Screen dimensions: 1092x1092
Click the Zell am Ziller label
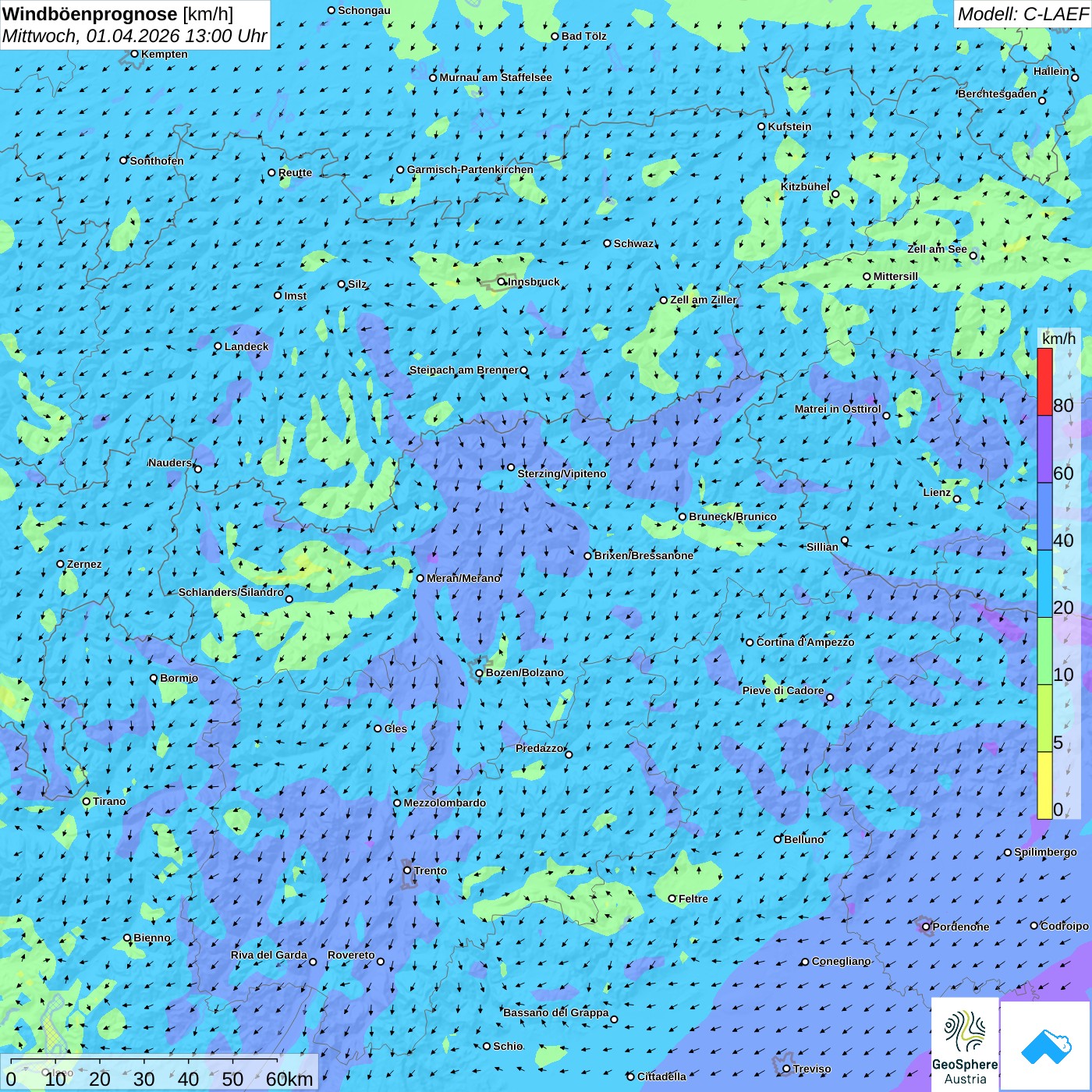click(703, 300)
